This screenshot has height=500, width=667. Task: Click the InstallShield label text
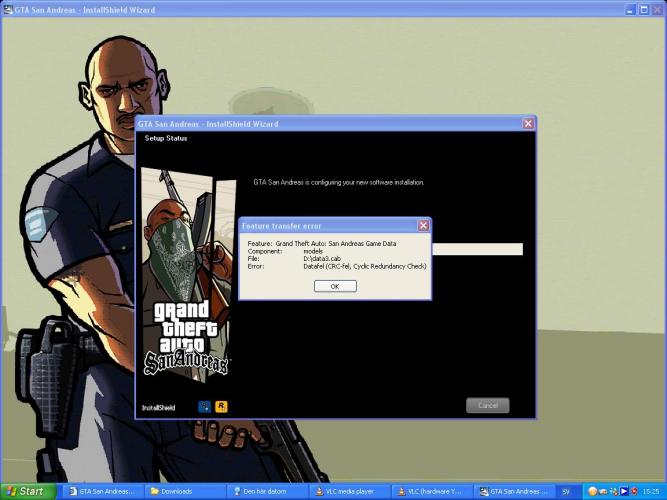(x=158, y=408)
